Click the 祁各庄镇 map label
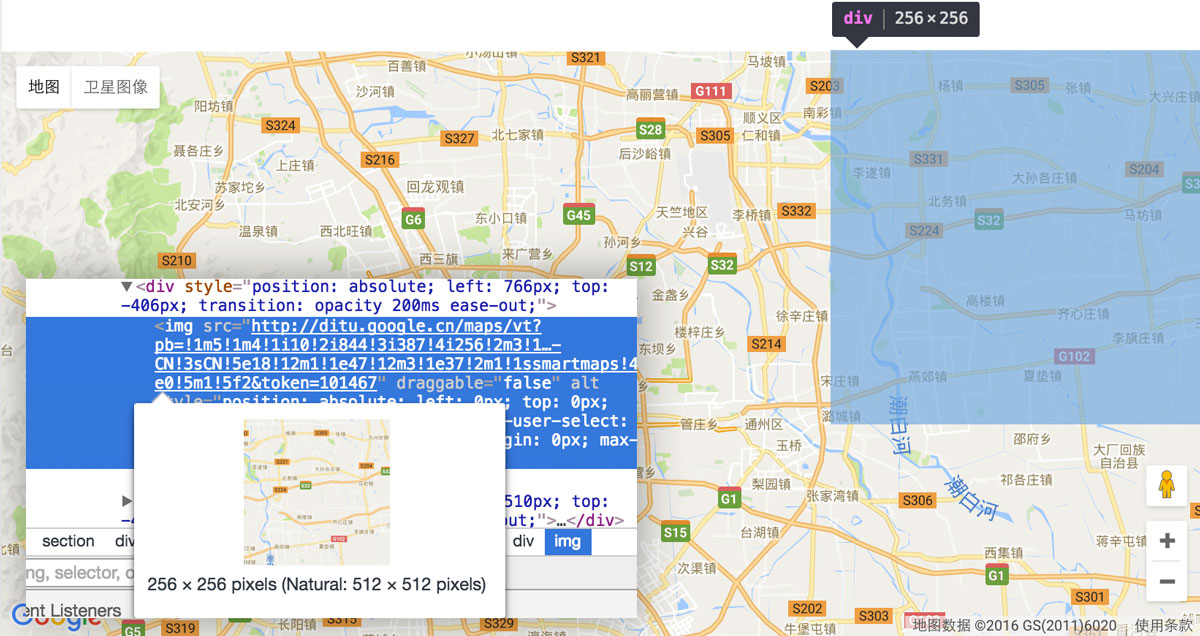The height and width of the screenshot is (636, 1200). pyautogui.click(x=1027, y=480)
